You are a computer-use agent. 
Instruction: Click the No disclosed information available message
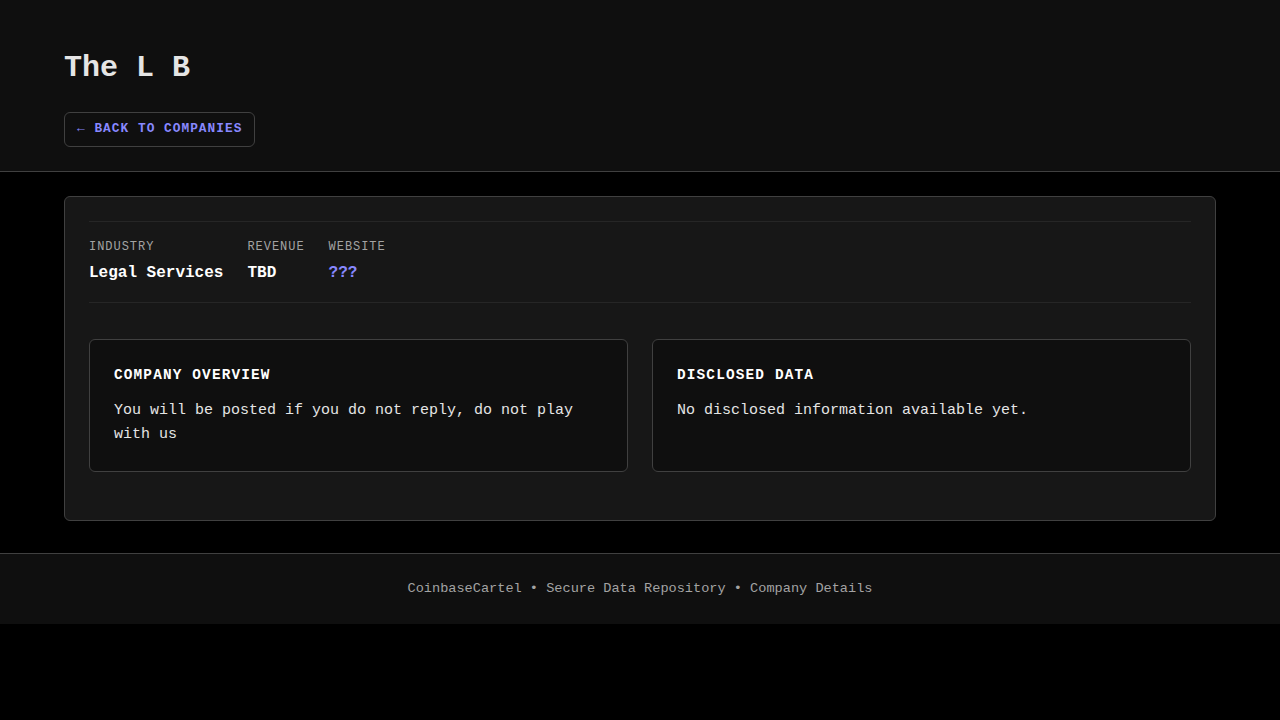point(852,410)
